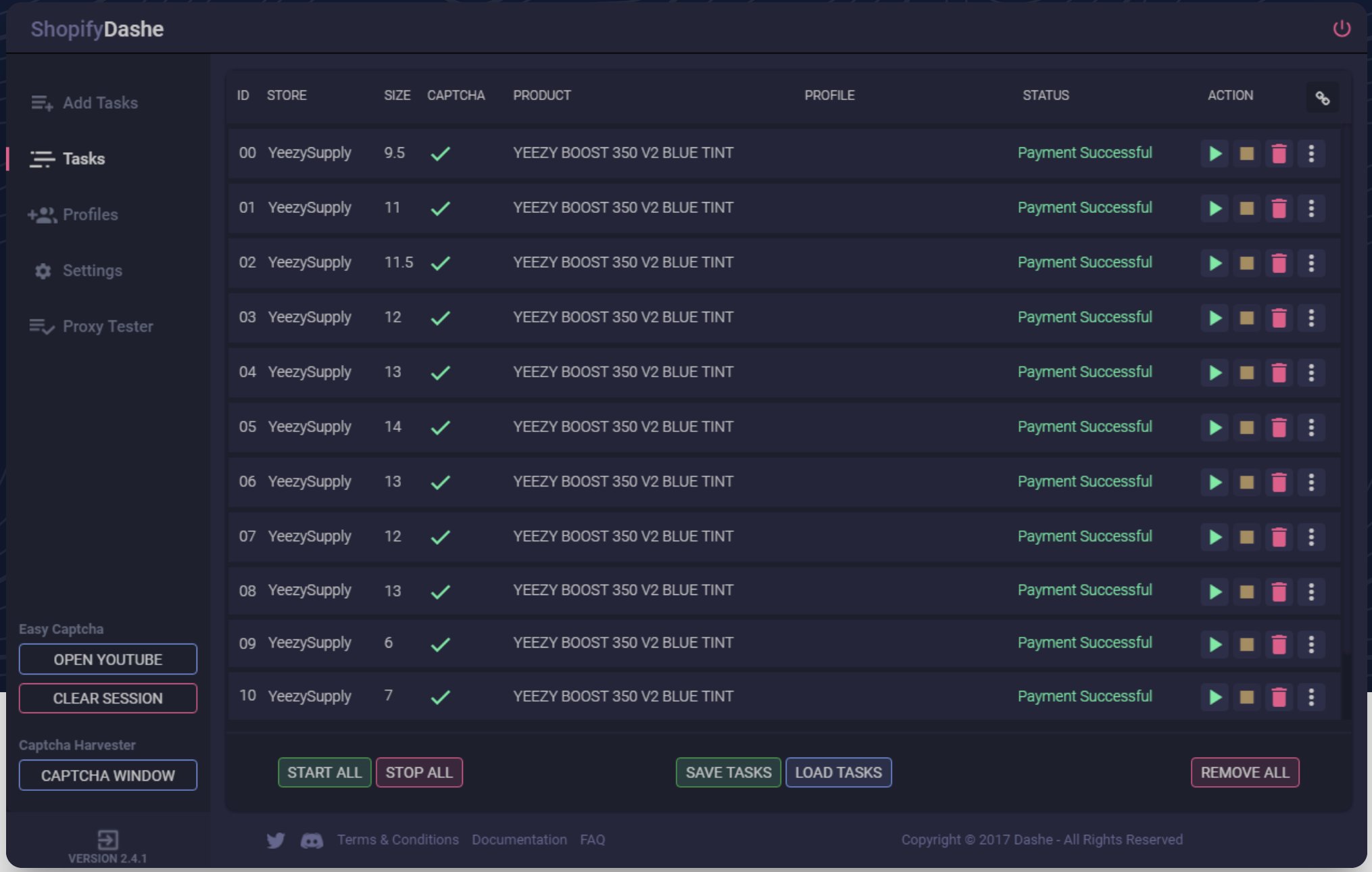Stop task 02 with square icon
The width and height of the screenshot is (1372, 872).
click(1247, 263)
